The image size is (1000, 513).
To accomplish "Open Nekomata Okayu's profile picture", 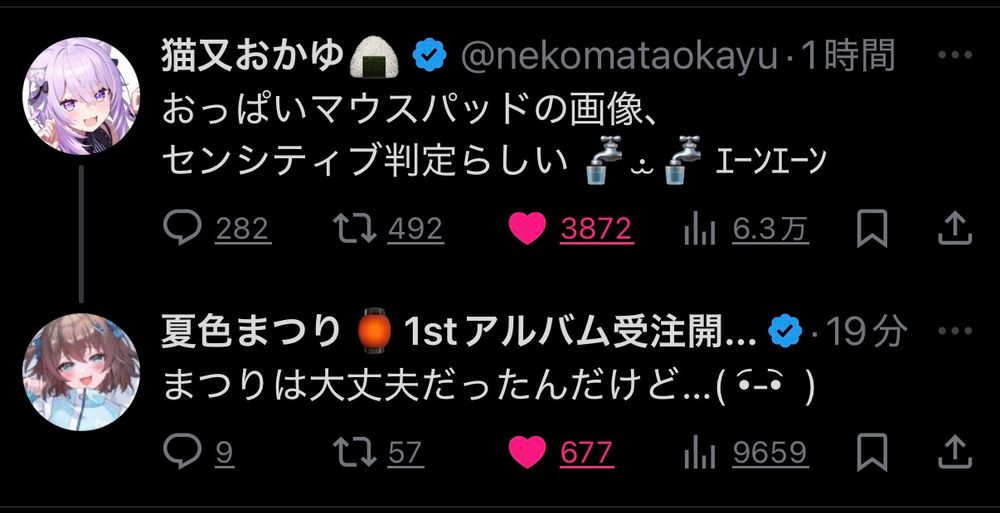I will (x=80, y=96).
